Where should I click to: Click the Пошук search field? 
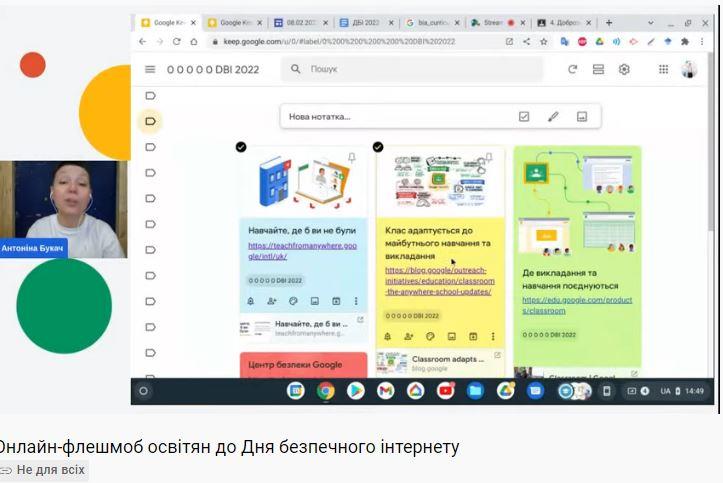[413, 69]
